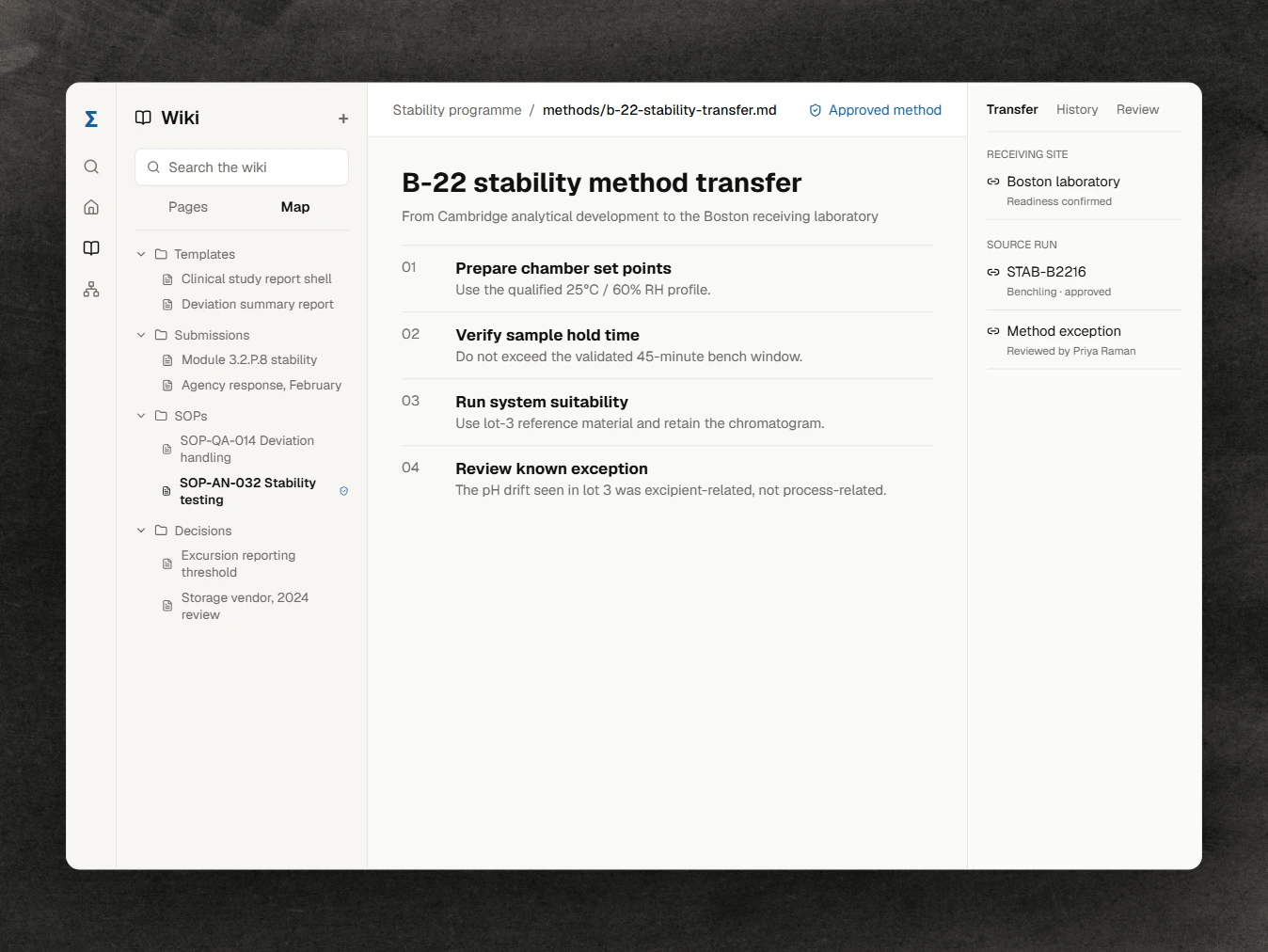The height and width of the screenshot is (952, 1268).
Task: Switch to the History tab
Action: point(1077,110)
